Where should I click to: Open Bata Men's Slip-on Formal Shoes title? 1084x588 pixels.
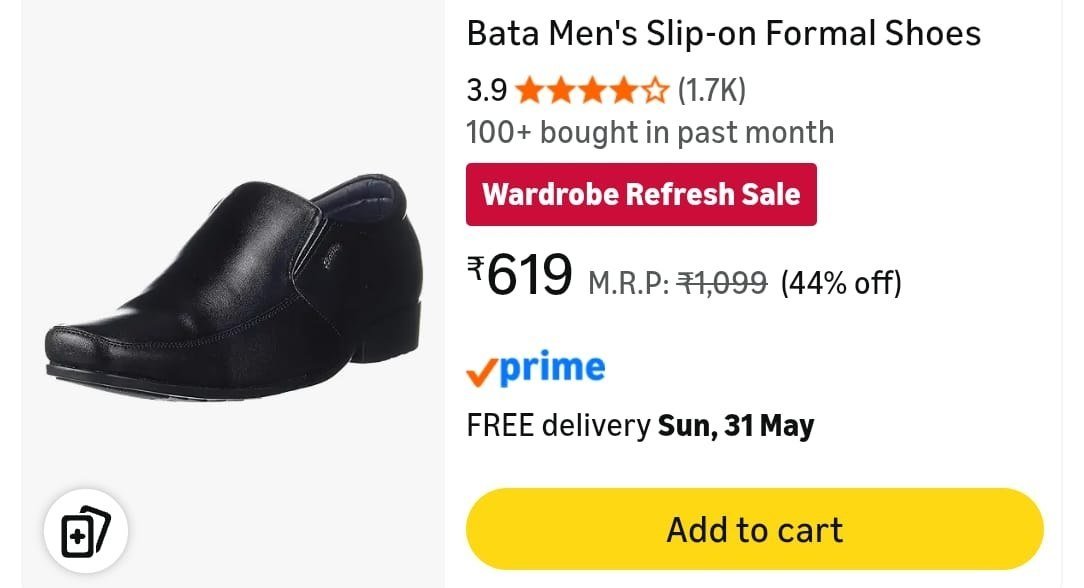pos(724,33)
